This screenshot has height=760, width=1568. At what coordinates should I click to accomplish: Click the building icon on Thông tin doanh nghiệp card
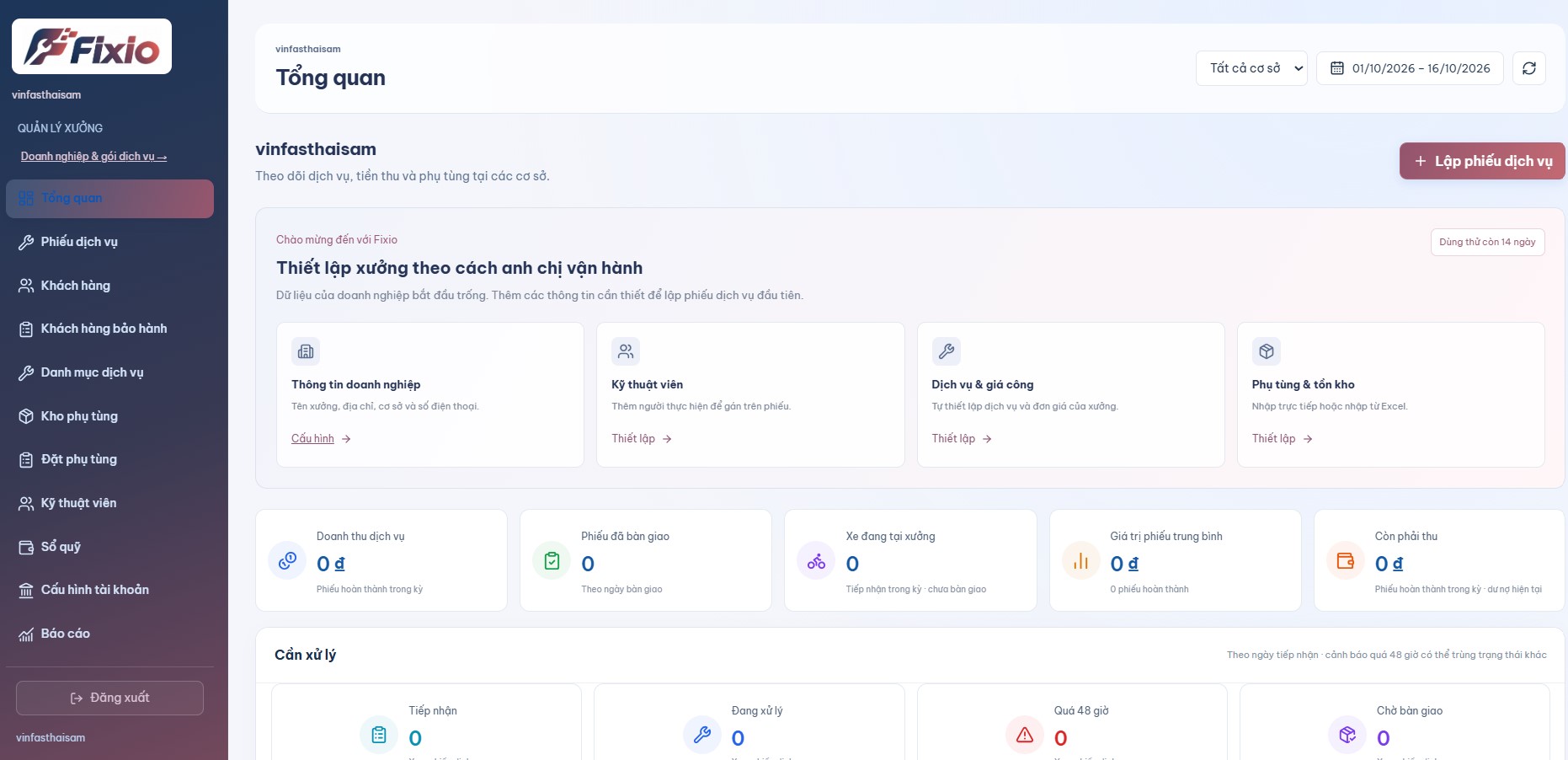pos(306,351)
